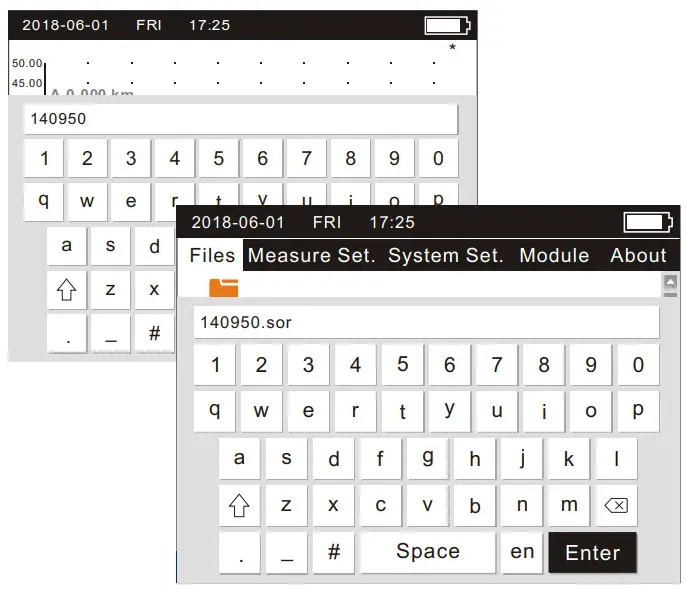Viewport: 687px width, 592px height.
Task: Tap the Space key
Action: [x=428, y=553]
